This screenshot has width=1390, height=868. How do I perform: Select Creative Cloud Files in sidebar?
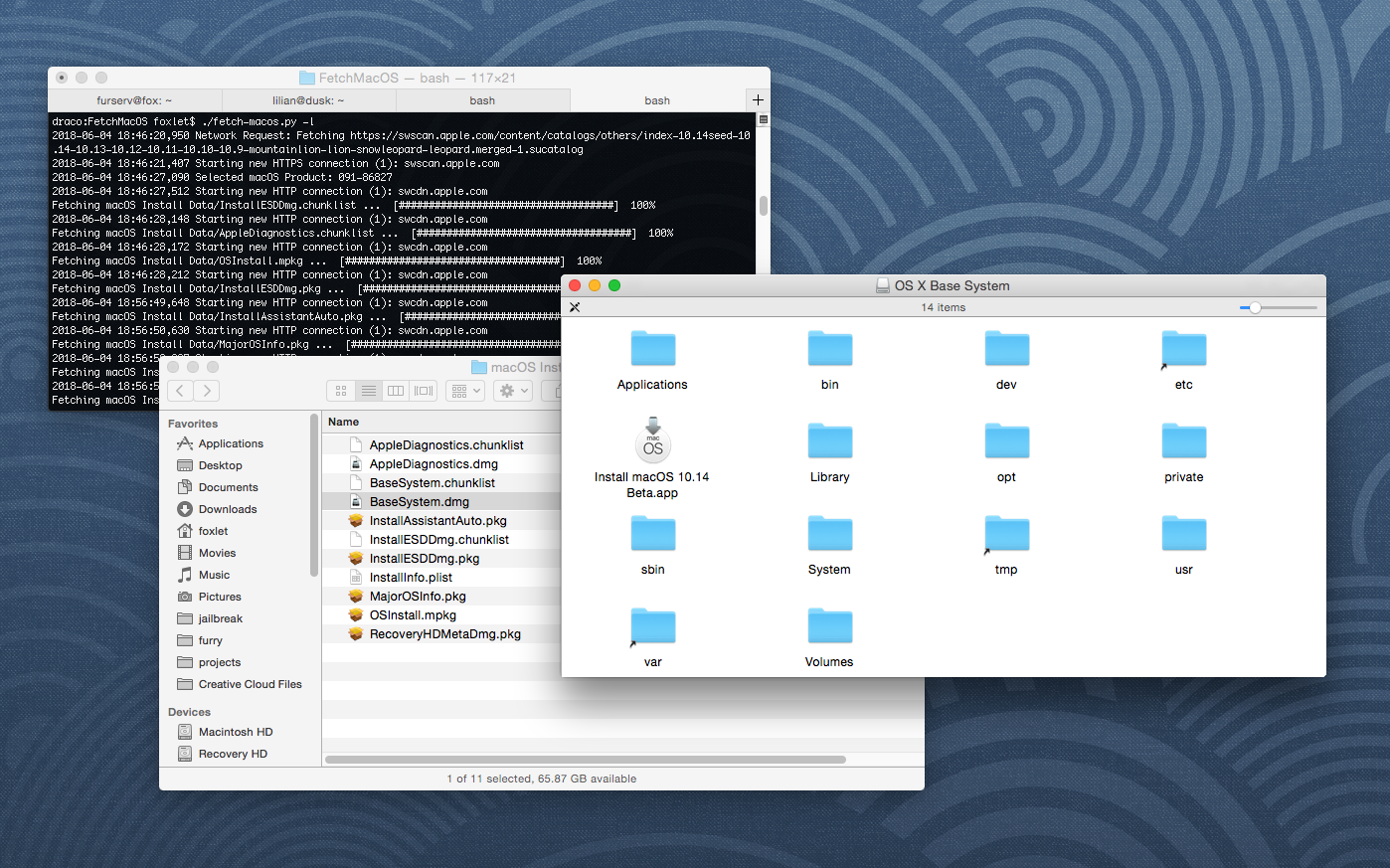click(x=239, y=684)
